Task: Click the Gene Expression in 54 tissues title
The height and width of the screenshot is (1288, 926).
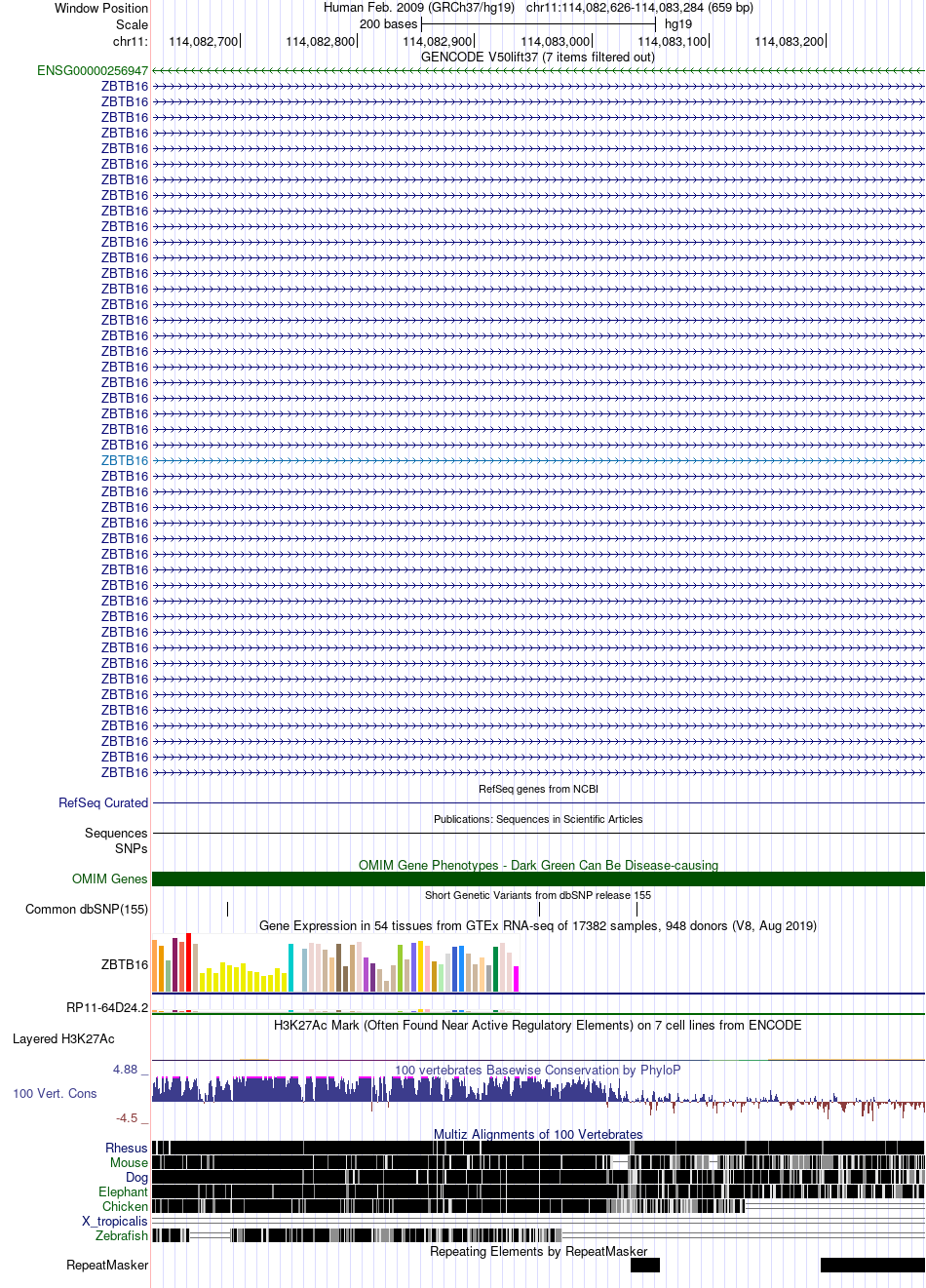Action: coord(538,925)
